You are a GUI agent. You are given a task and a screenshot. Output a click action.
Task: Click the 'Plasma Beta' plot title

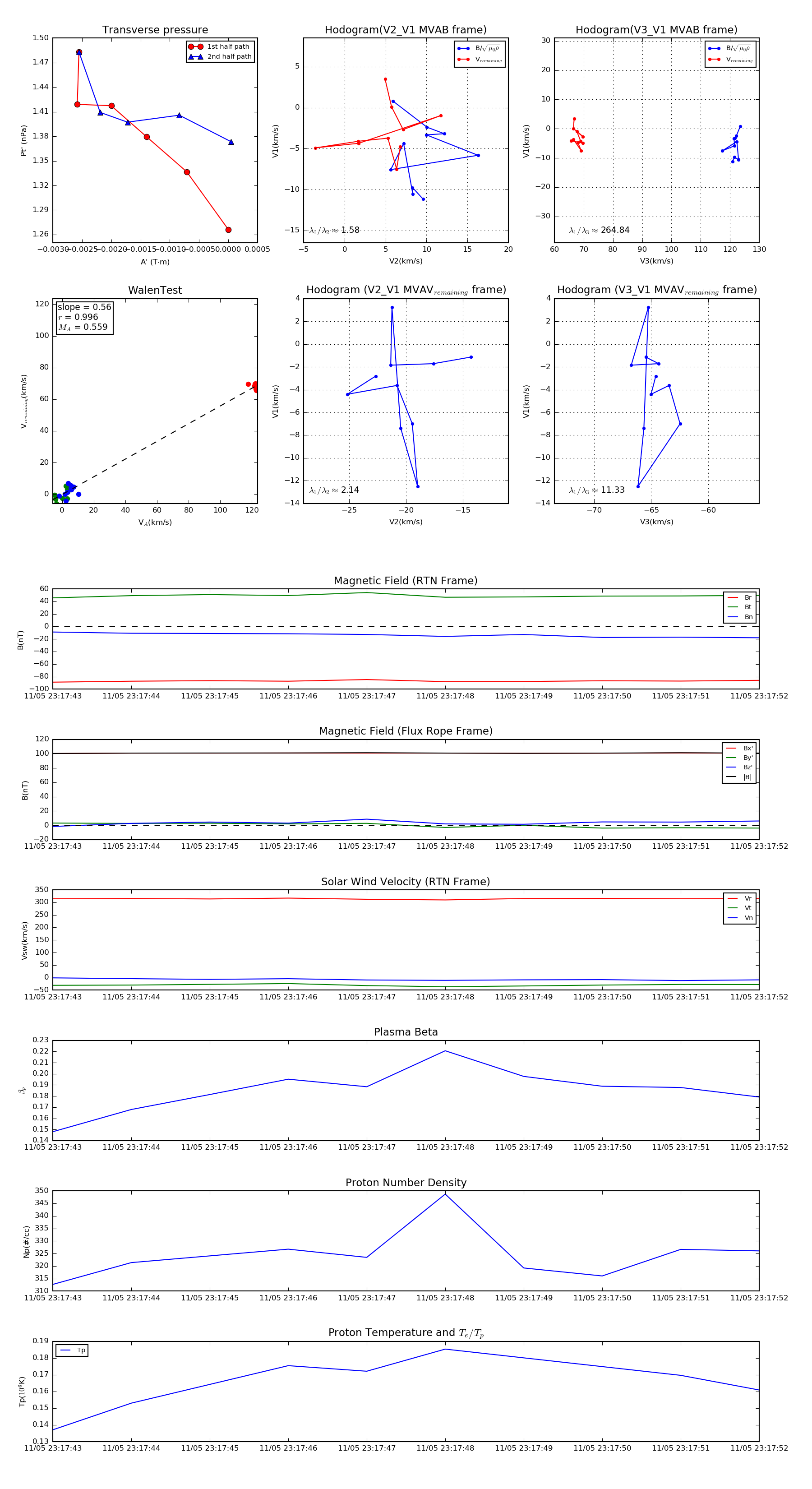406,1032
